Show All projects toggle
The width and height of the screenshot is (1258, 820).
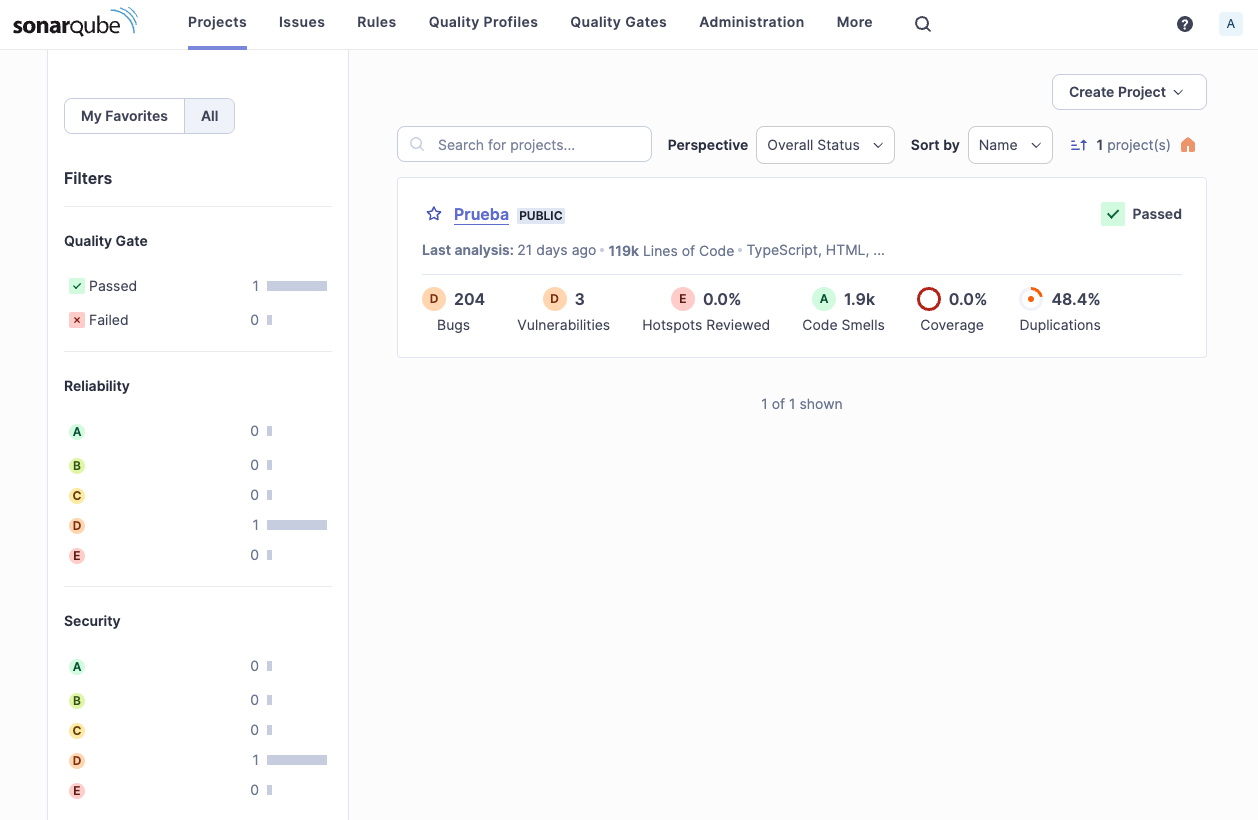[210, 116]
